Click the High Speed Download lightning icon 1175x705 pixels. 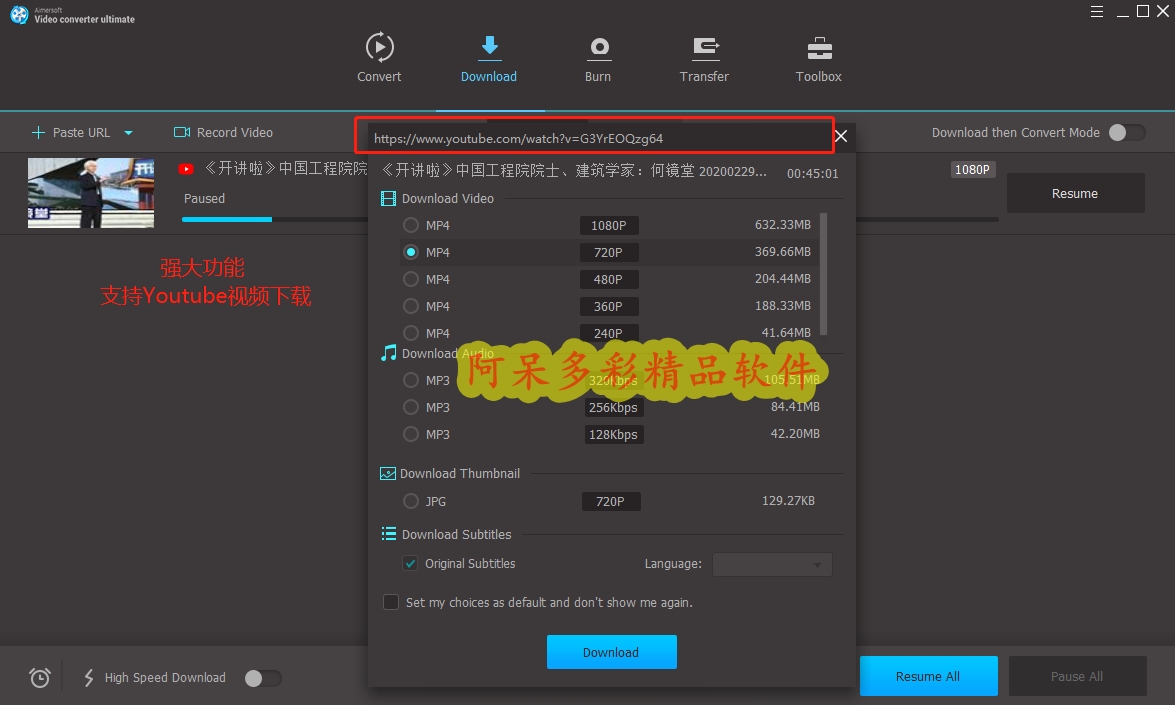[88, 677]
